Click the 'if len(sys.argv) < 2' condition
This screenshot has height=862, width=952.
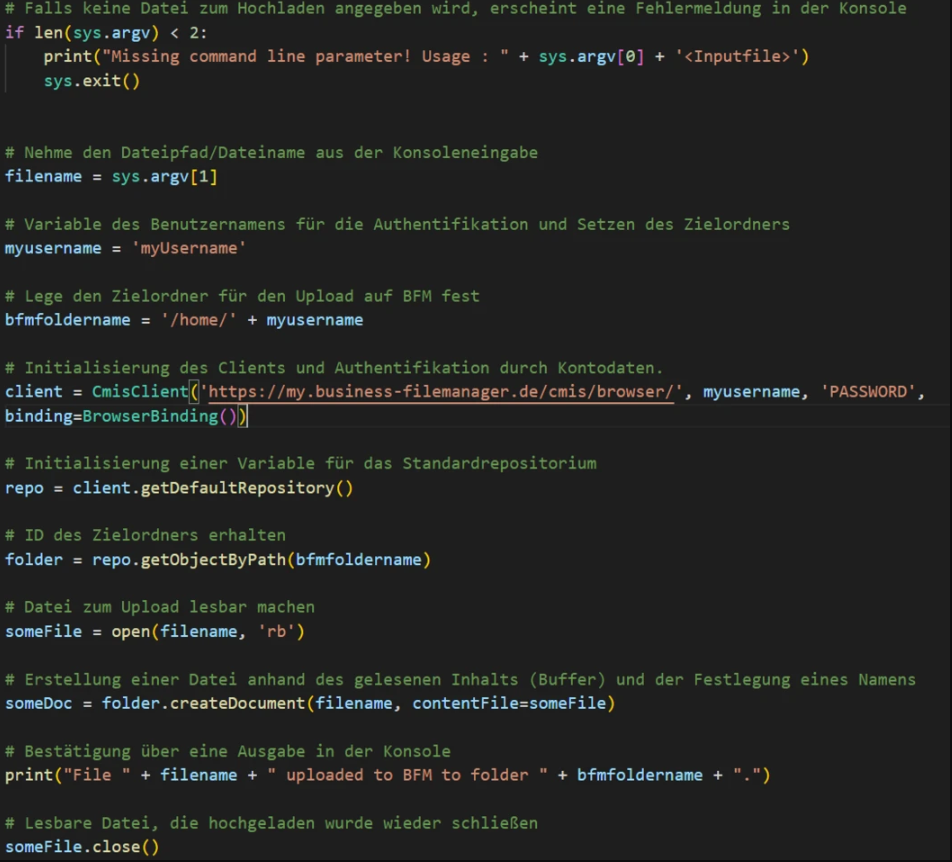pos(106,32)
